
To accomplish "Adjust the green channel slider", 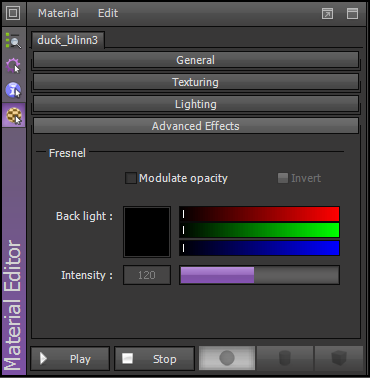I will 259,230.
